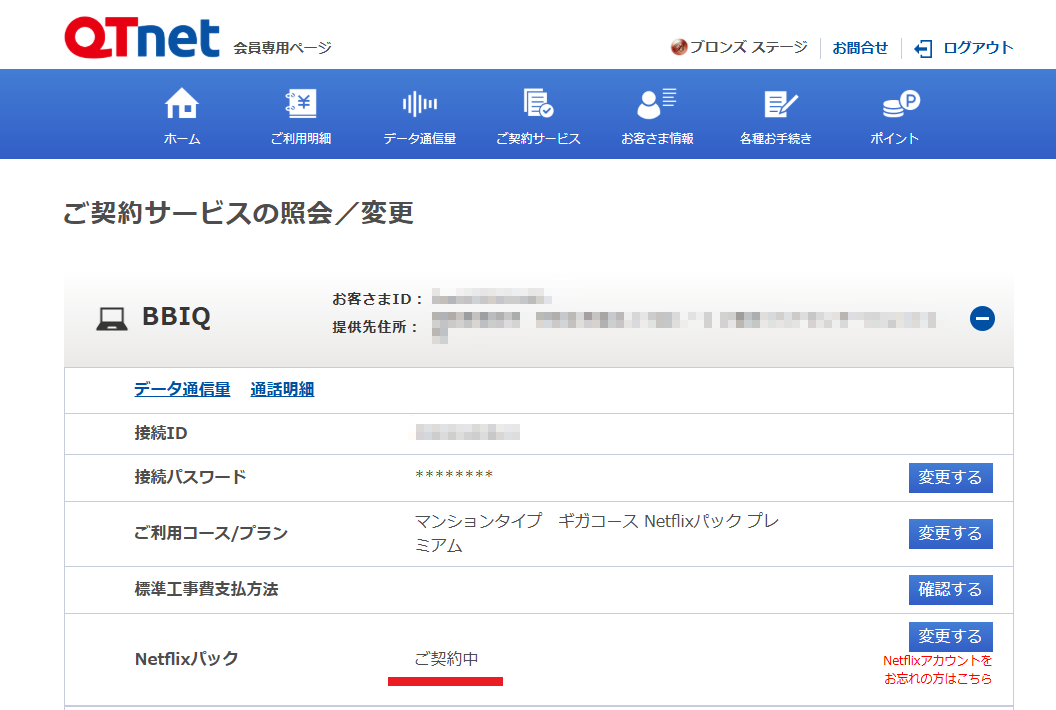Click the masked ******** password value
This screenshot has height=710, width=1056.
[455, 476]
